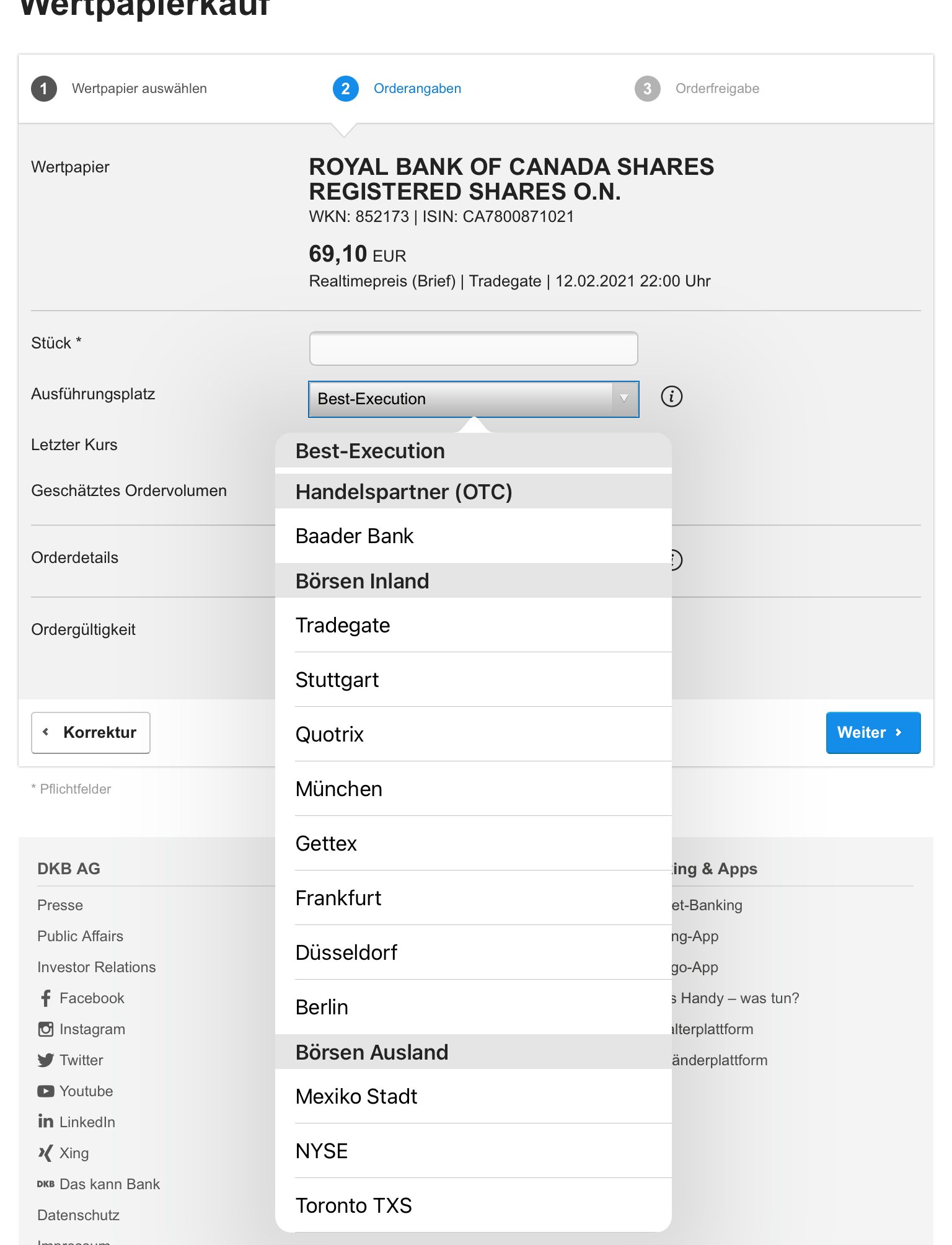952x1245 pixels.
Task: Open the Twitter social link
Action: pyautogui.click(x=81, y=1060)
